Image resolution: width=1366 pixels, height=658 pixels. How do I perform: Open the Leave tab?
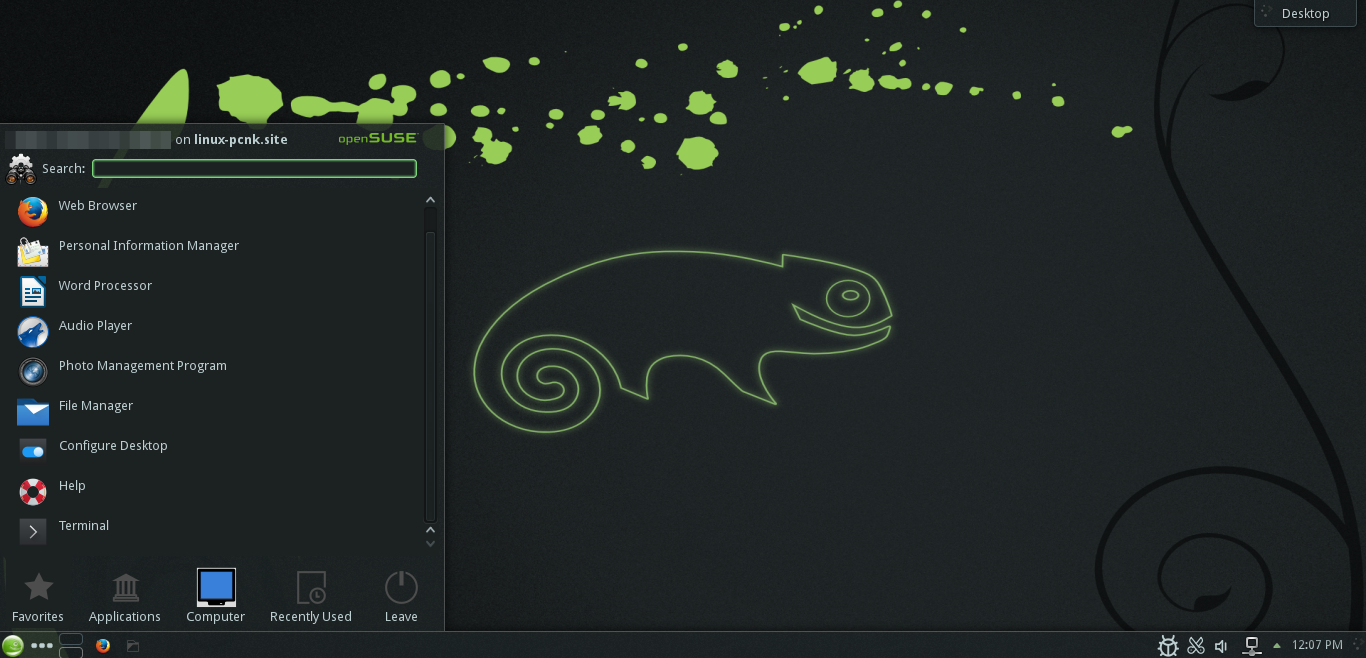[401, 597]
